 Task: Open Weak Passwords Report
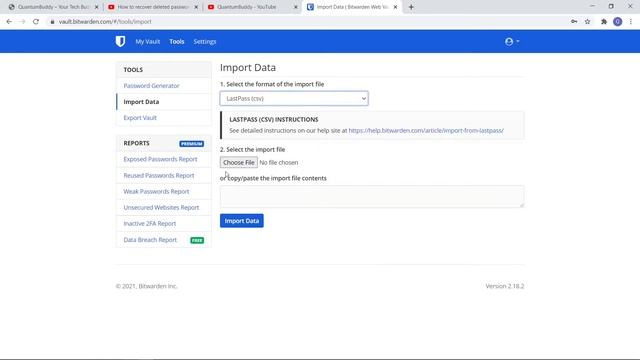point(156,191)
